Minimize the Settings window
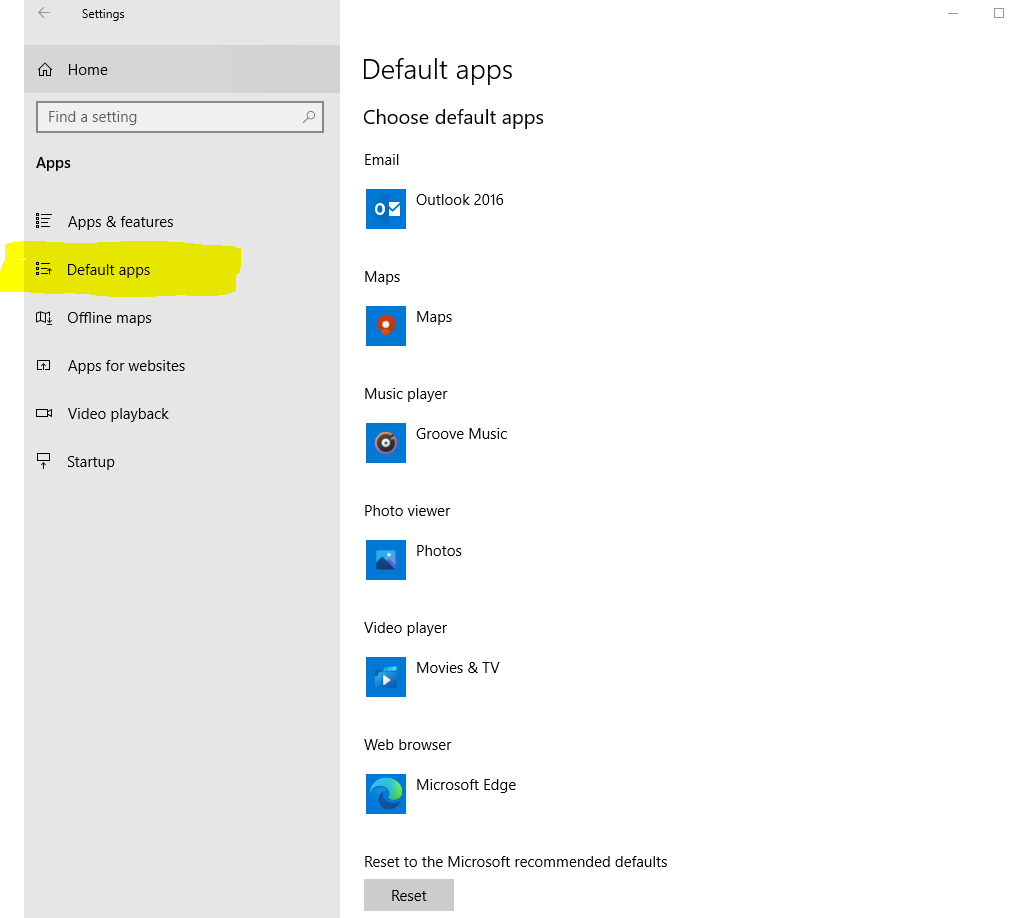Image resolution: width=1016 pixels, height=918 pixels. [x=952, y=13]
